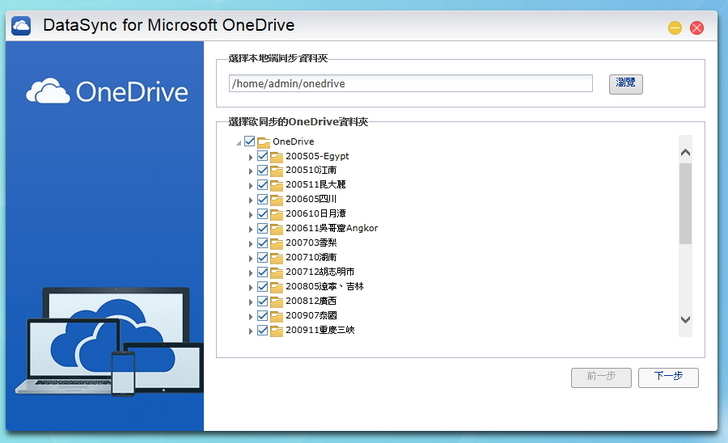This screenshot has height=443, width=728.
Task: Click the 200505-Egypt folder icon
Action: pyautogui.click(x=276, y=156)
